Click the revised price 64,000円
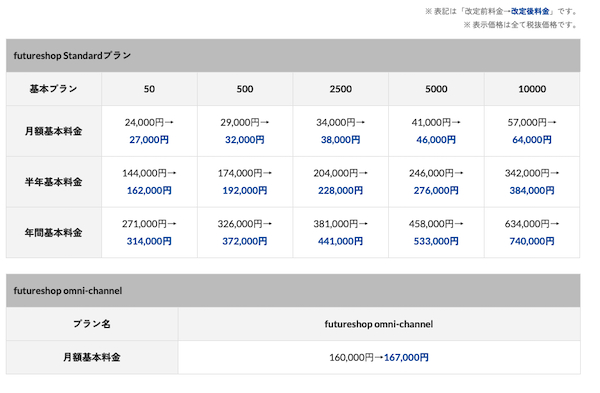This screenshot has width=600, height=393. pos(532,140)
